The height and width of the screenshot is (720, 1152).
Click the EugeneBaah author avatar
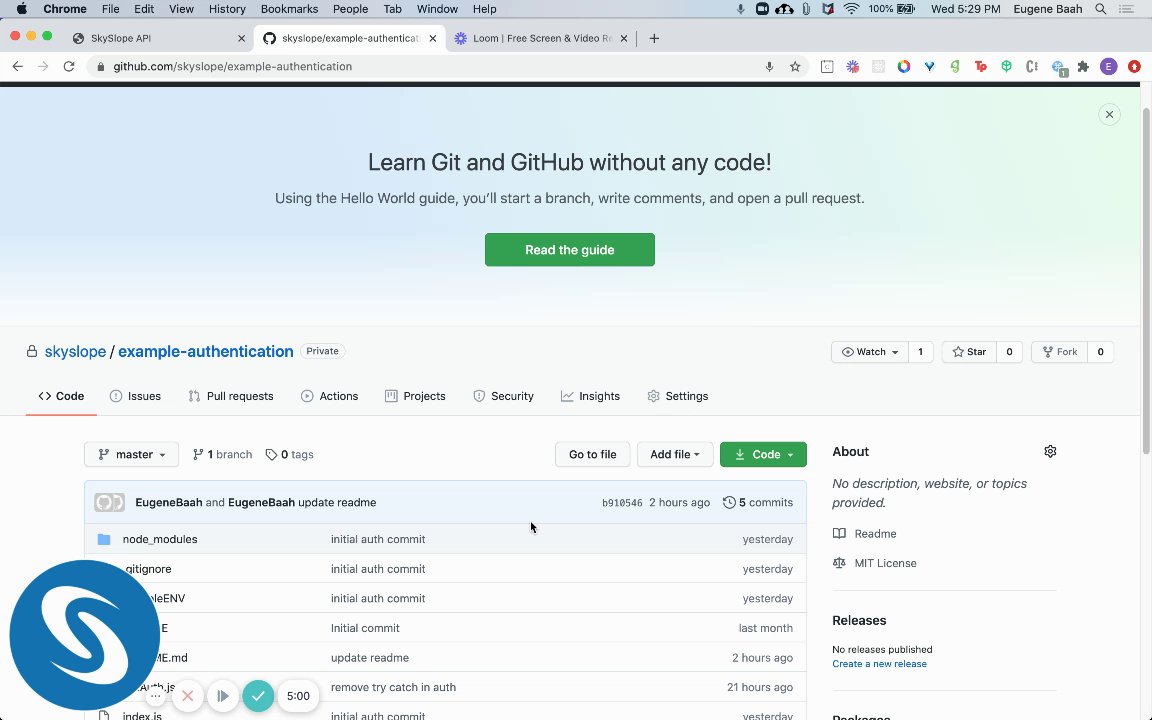click(109, 503)
